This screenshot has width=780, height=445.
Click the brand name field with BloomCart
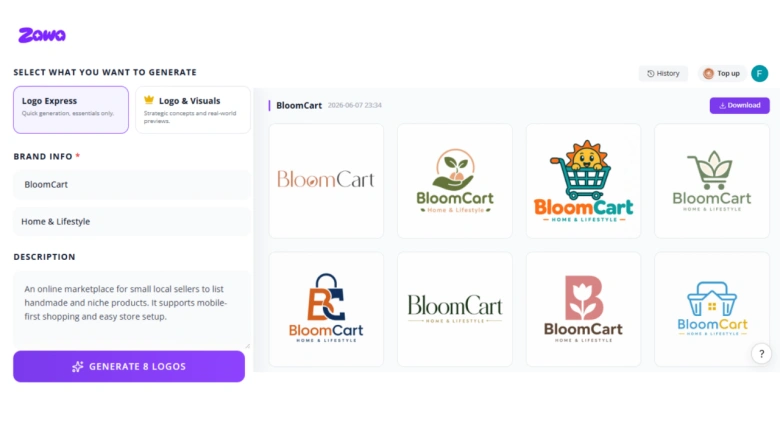coord(132,184)
